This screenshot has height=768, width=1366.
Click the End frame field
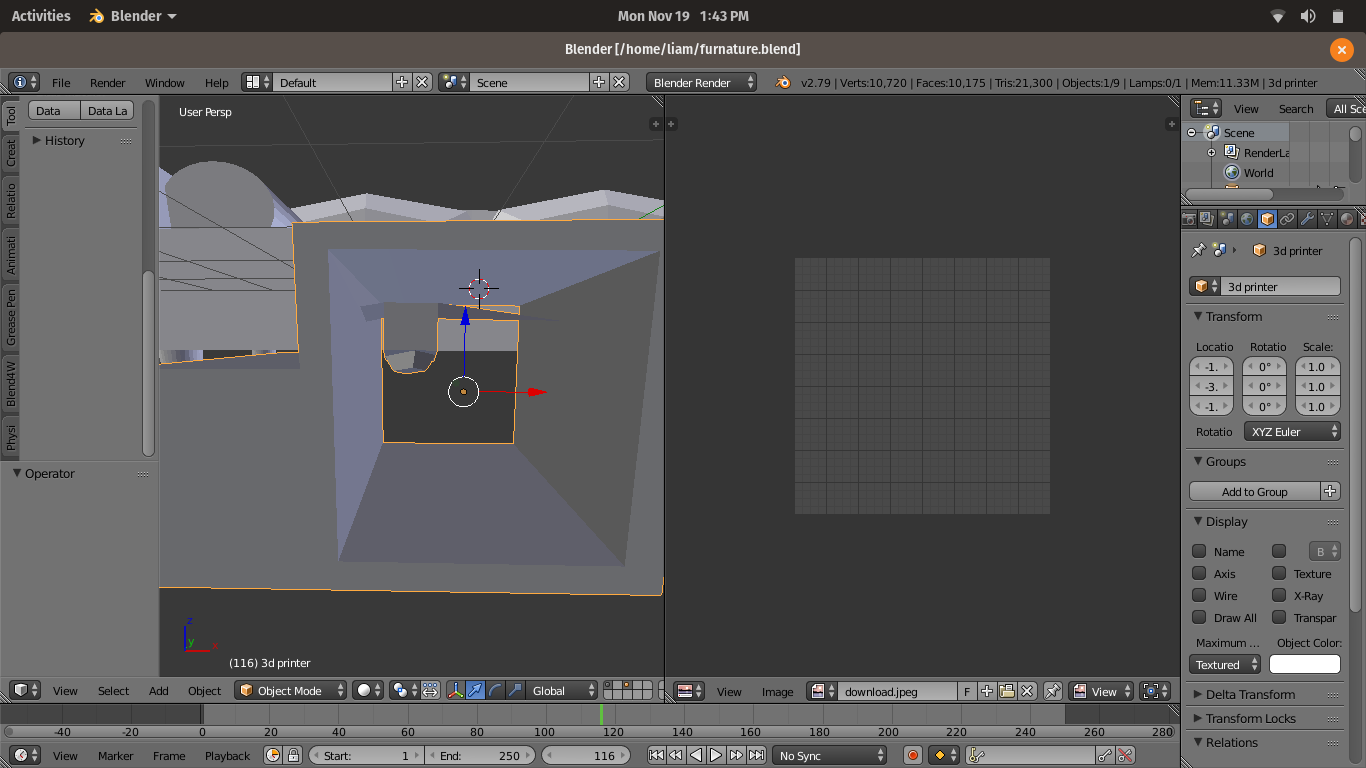click(x=480, y=756)
